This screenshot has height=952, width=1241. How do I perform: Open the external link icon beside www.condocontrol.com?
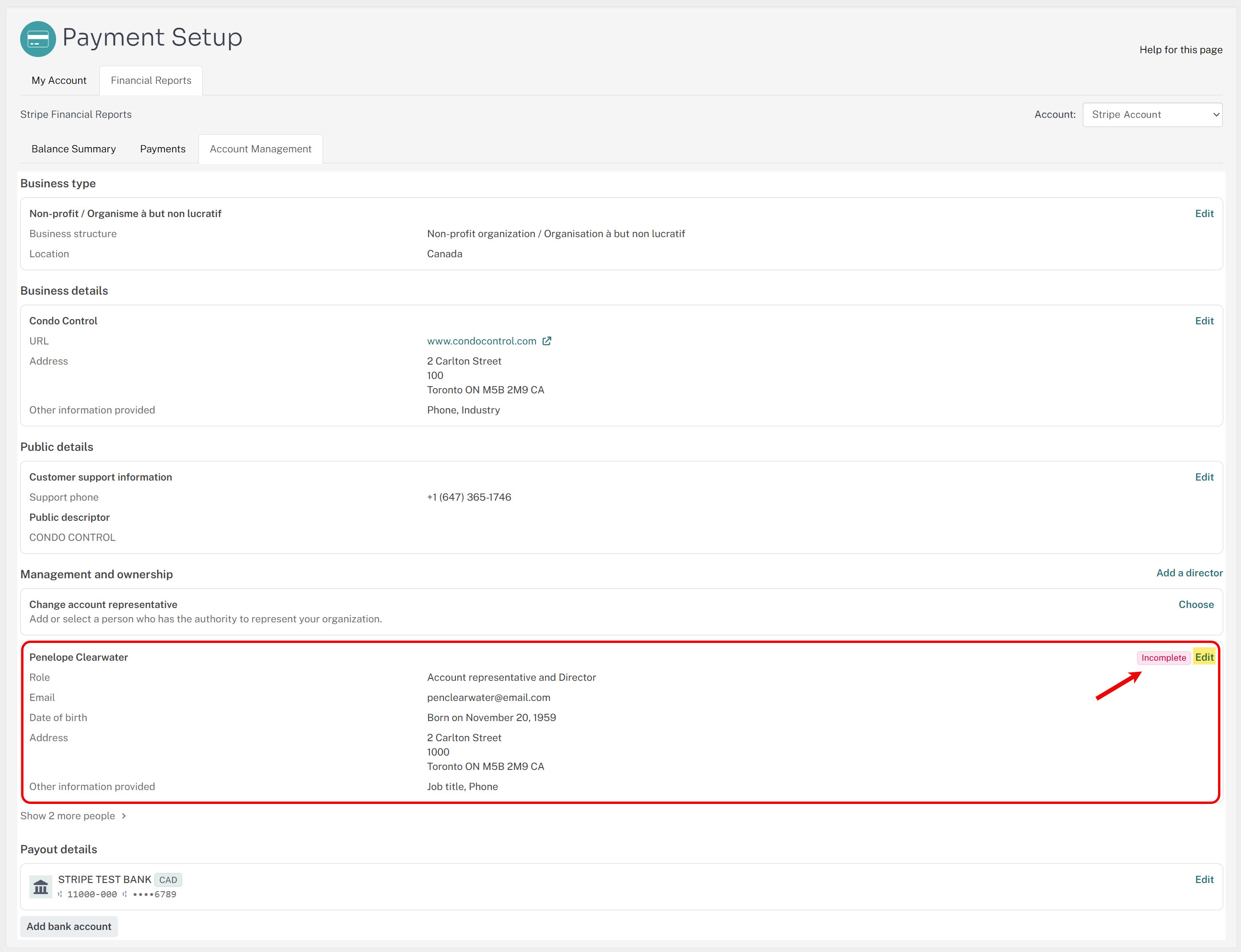(x=546, y=341)
